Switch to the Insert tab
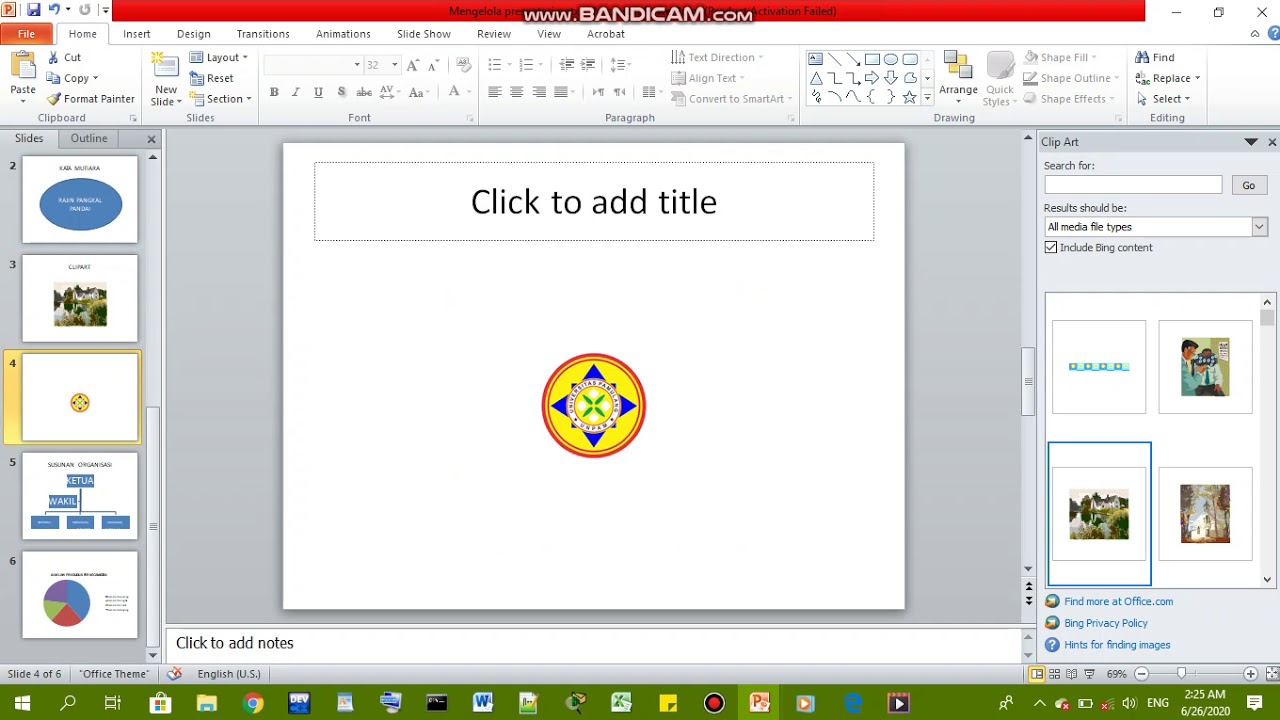This screenshot has width=1280, height=720. point(137,34)
